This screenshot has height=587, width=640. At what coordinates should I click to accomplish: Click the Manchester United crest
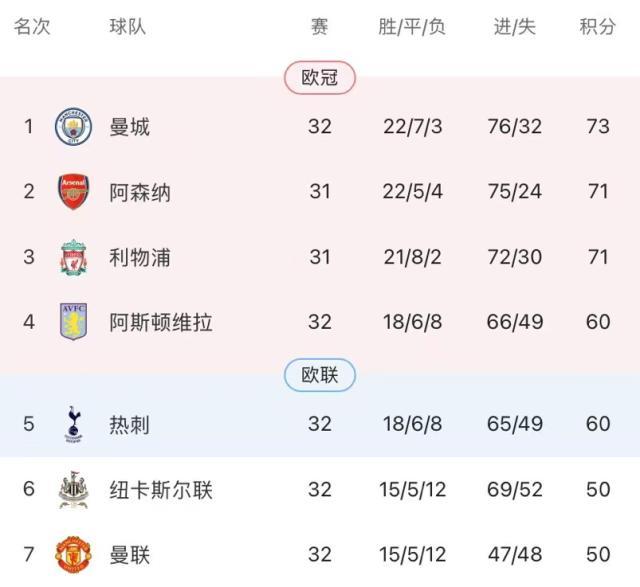[73, 555]
